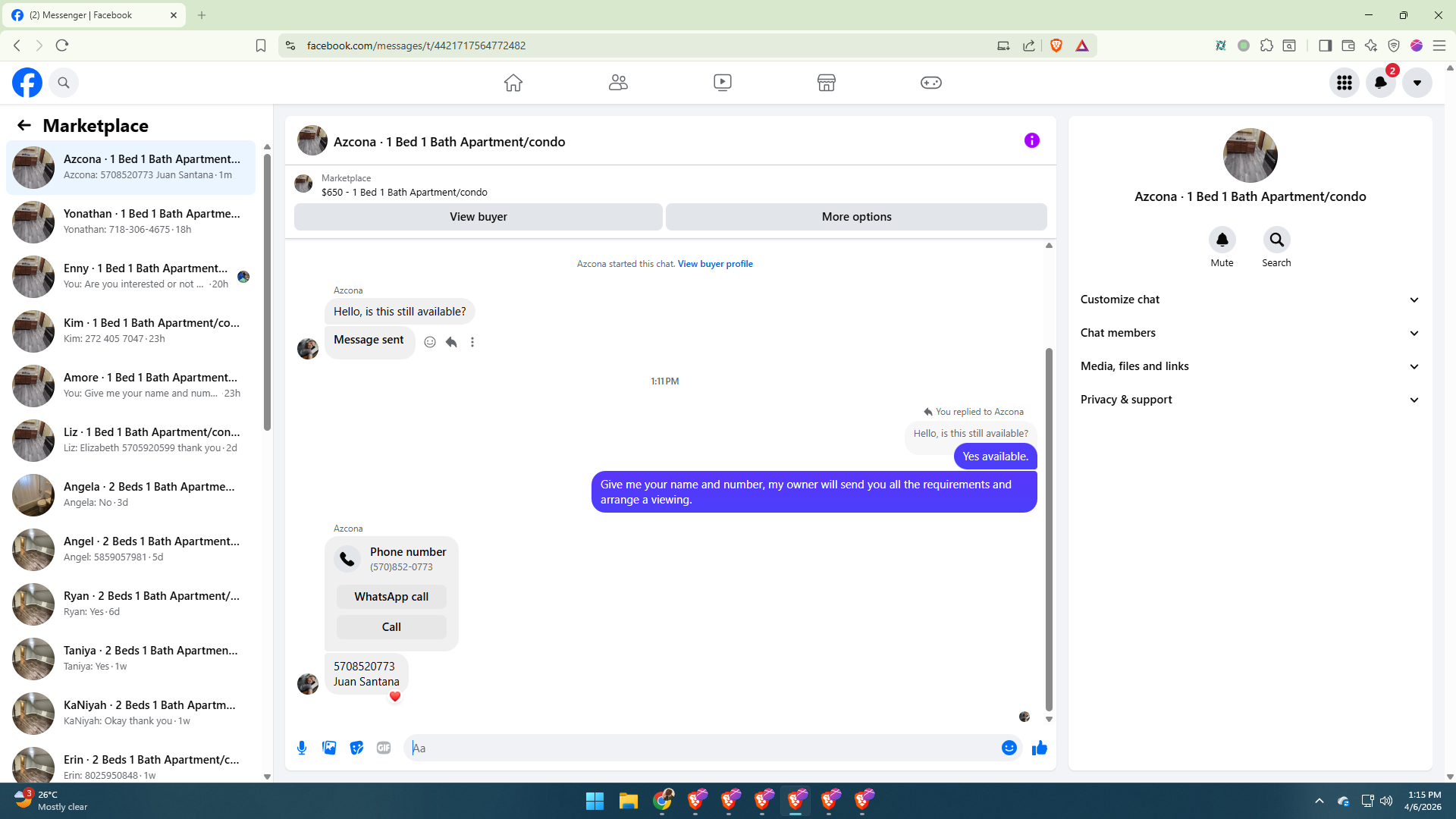Screen dimensions: 1456x819
Task: Reload the browser page
Action: (x=62, y=45)
